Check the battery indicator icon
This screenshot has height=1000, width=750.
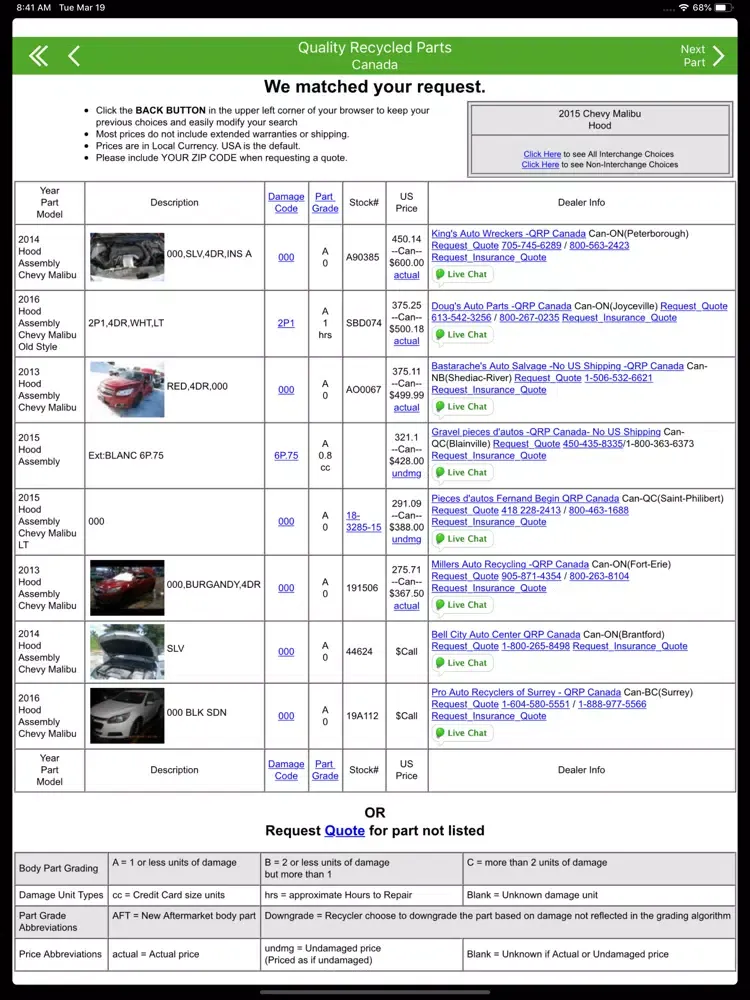(724, 8)
